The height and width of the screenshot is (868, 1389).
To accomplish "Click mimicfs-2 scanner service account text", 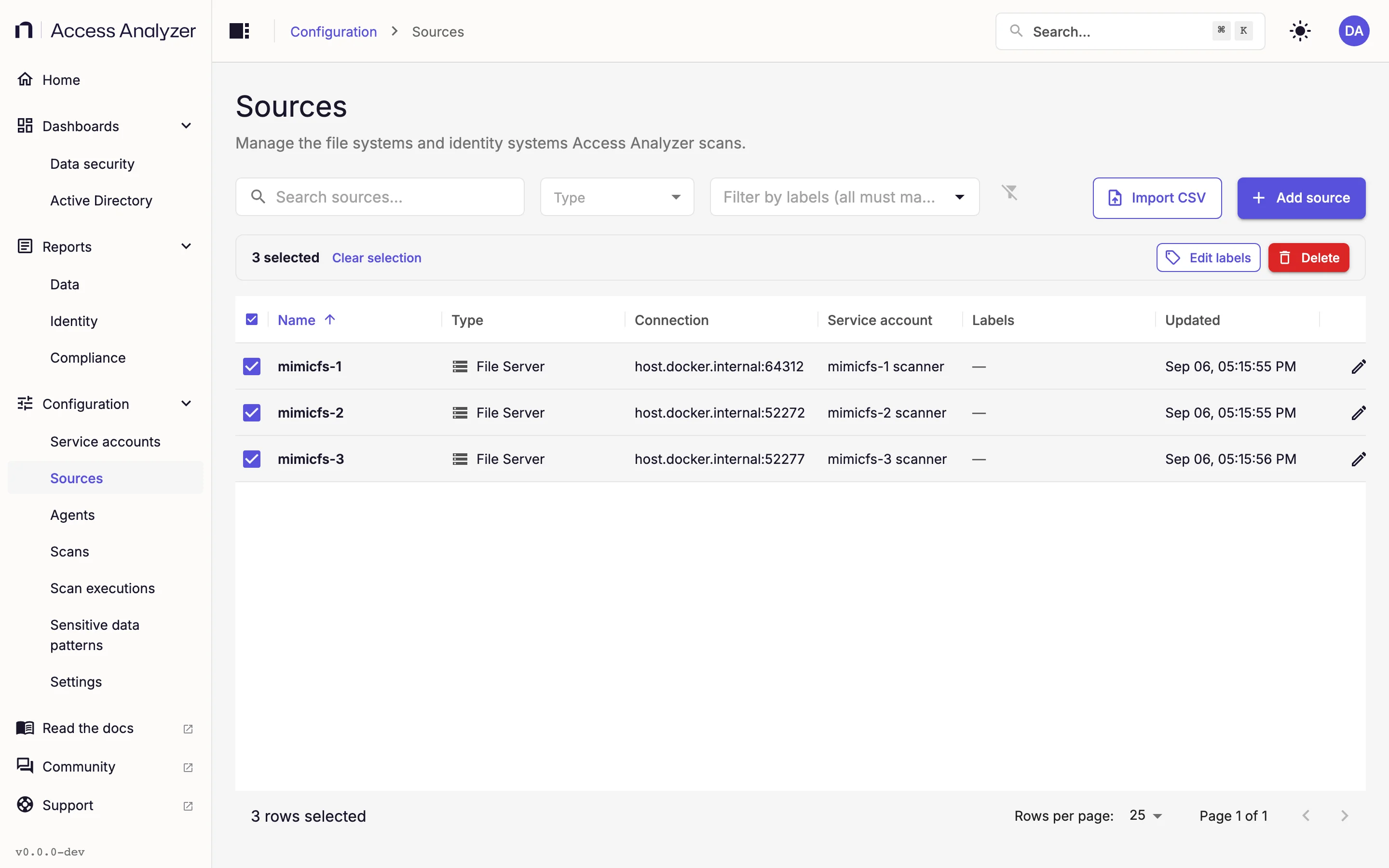I will click(x=887, y=413).
